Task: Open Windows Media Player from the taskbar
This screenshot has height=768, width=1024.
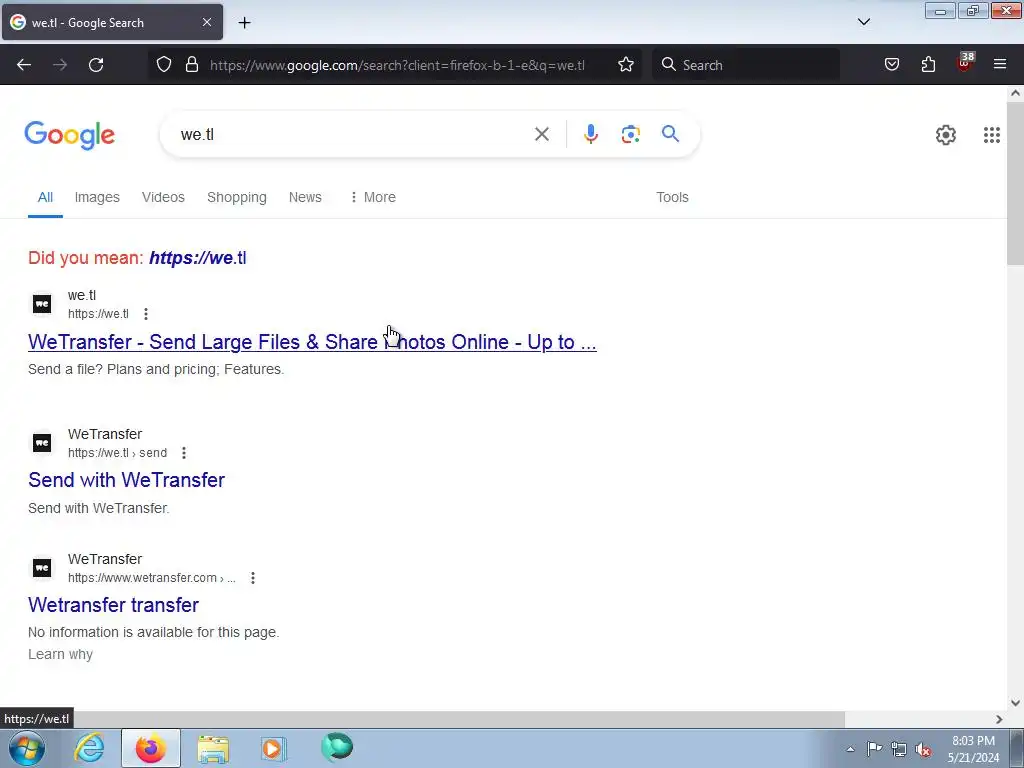Action: [x=273, y=748]
